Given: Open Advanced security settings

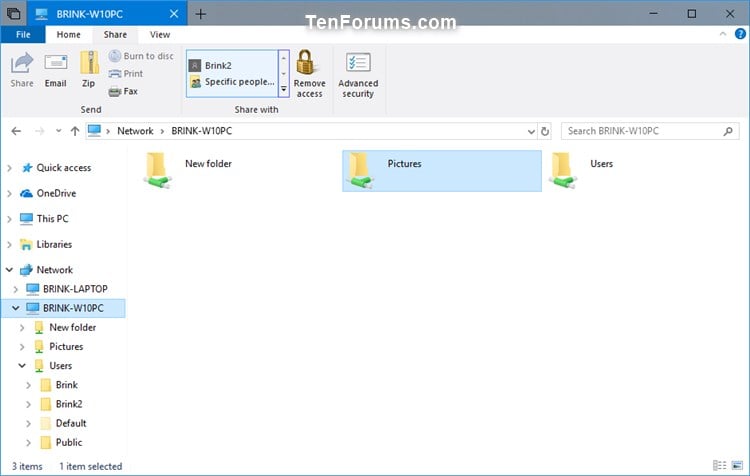Looking at the screenshot, I should pyautogui.click(x=358, y=75).
